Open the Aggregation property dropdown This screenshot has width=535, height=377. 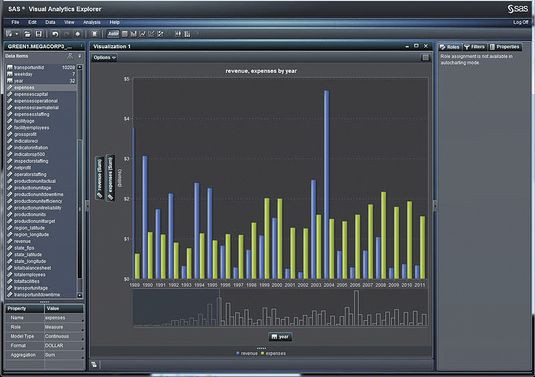pyautogui.click(x=83, y=358)
